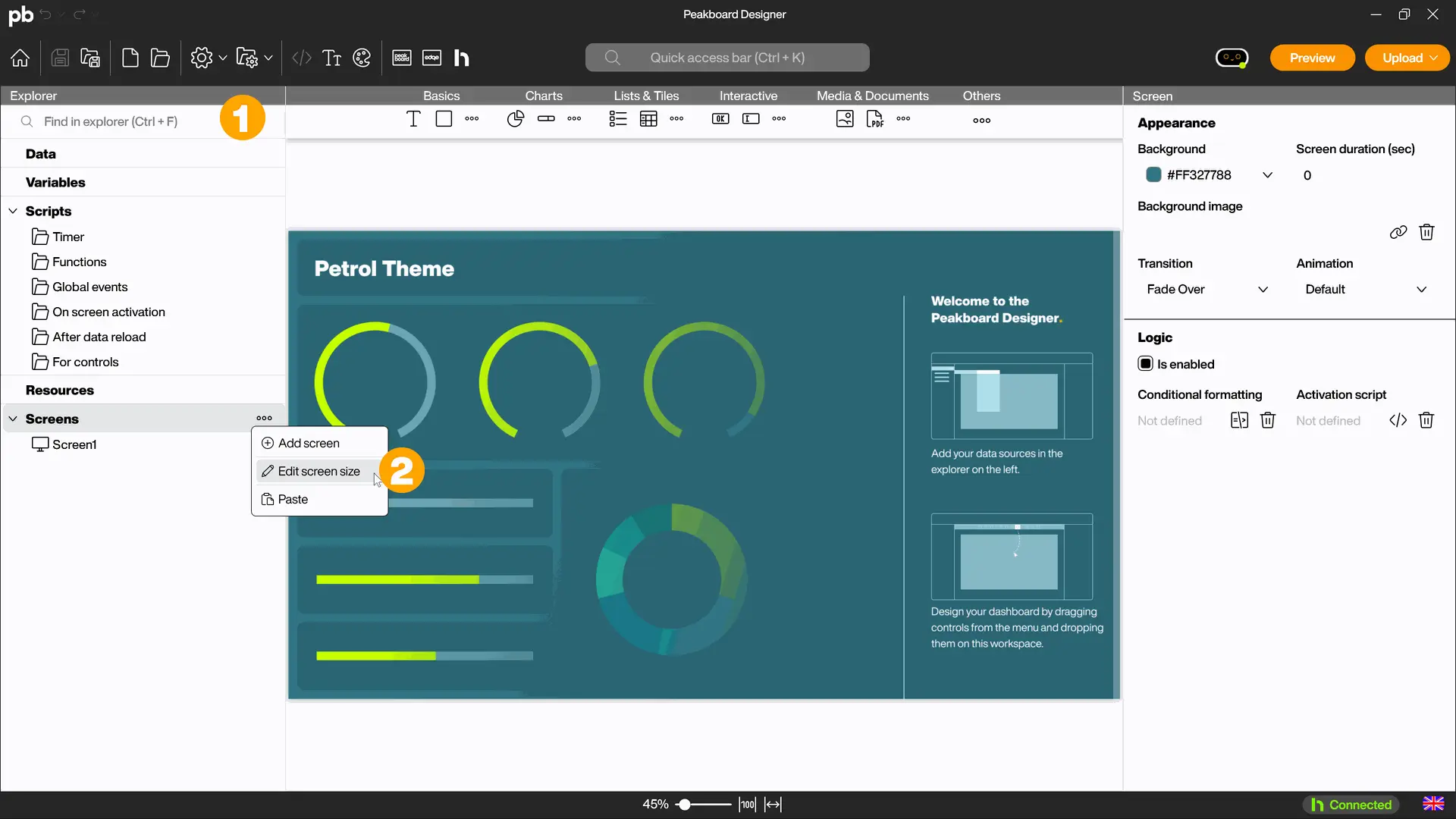Viewport: 1456px width, 819px height.
Task: Add a PDF document control
Action: tap(875, 119)
